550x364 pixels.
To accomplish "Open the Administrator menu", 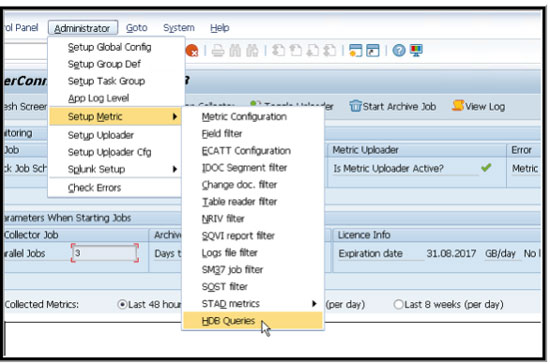I will [82, 28].
